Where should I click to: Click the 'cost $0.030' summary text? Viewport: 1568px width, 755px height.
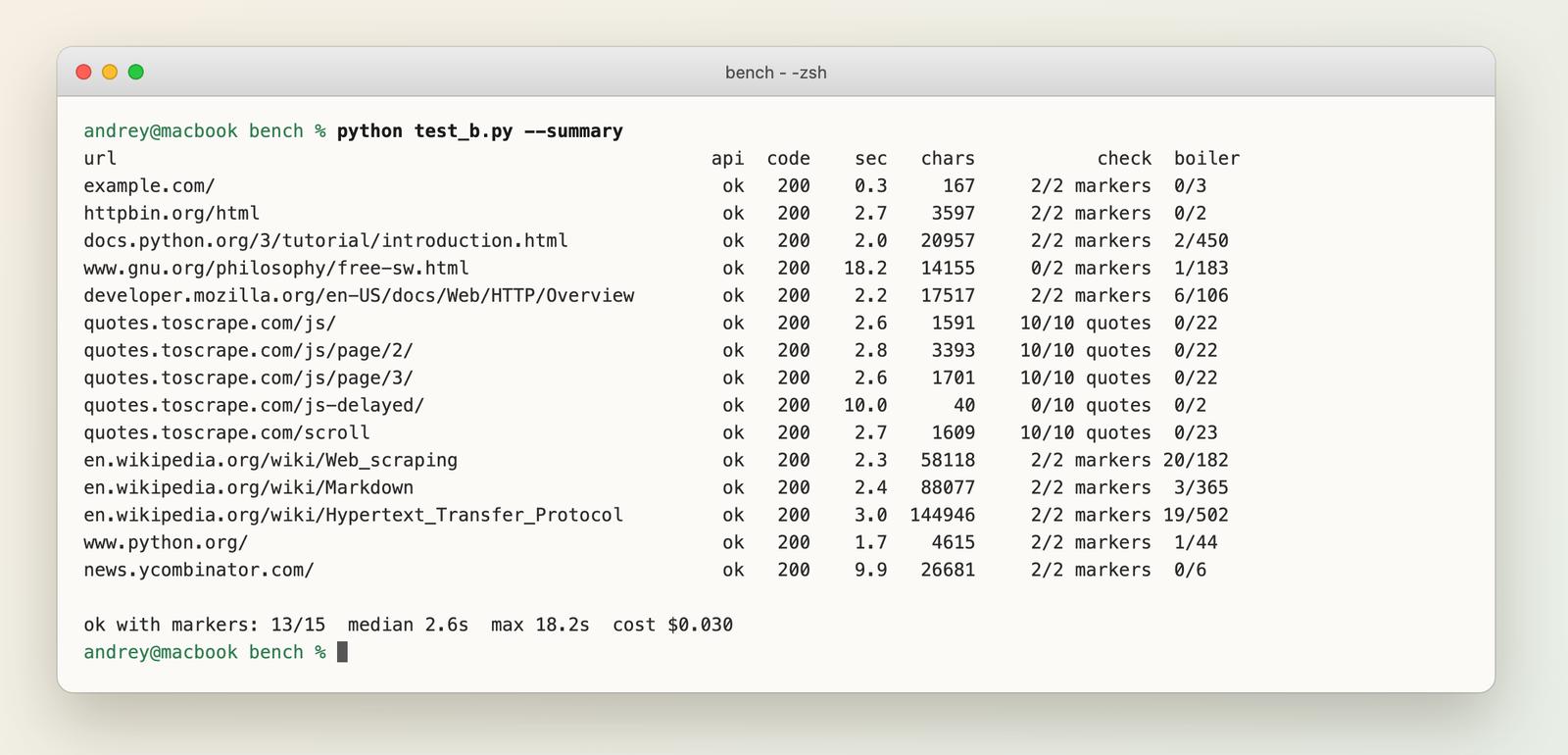pos(672,626)
